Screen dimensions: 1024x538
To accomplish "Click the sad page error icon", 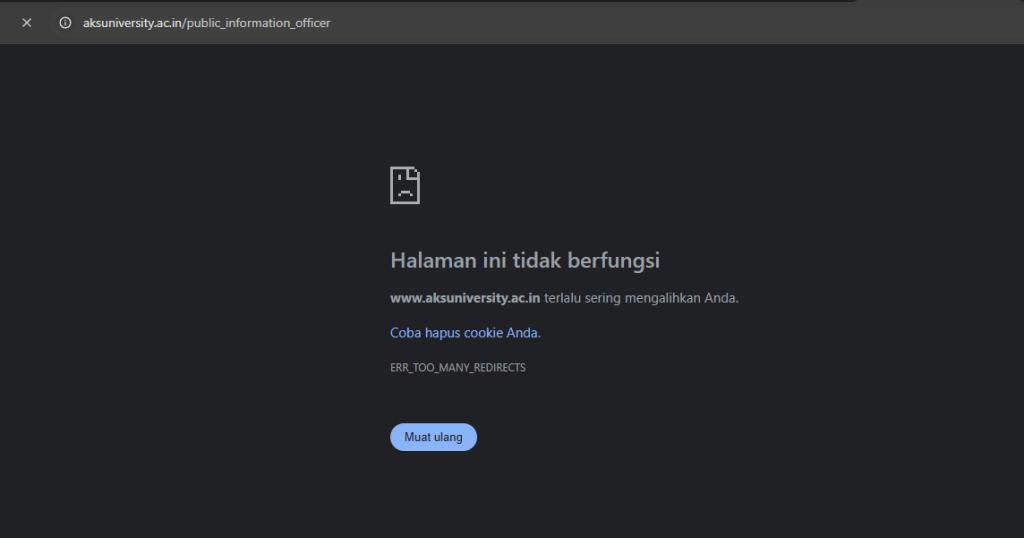I will click(405, 185).
